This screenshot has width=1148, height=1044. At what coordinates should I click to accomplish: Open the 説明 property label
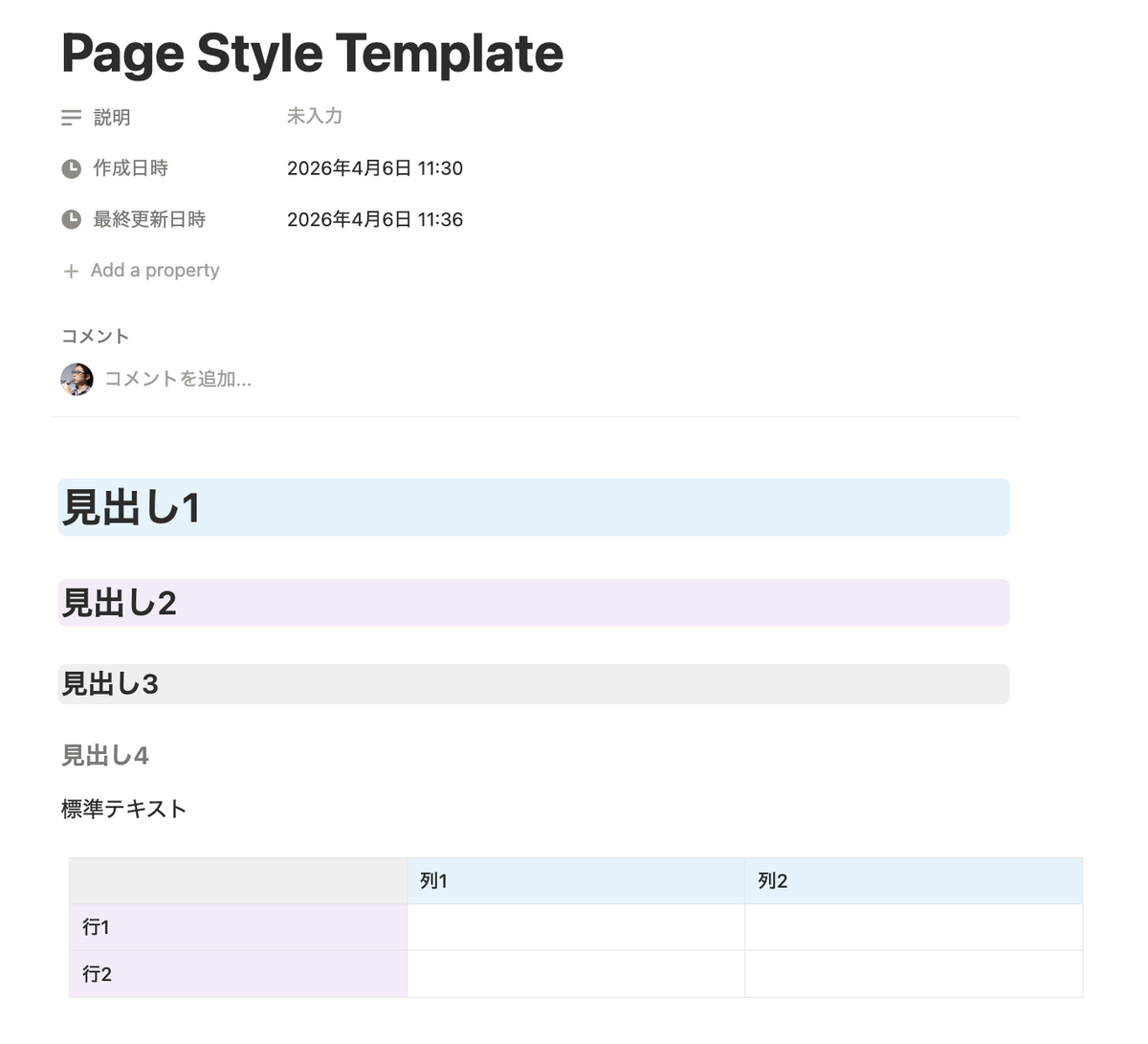tap(112, 118)
